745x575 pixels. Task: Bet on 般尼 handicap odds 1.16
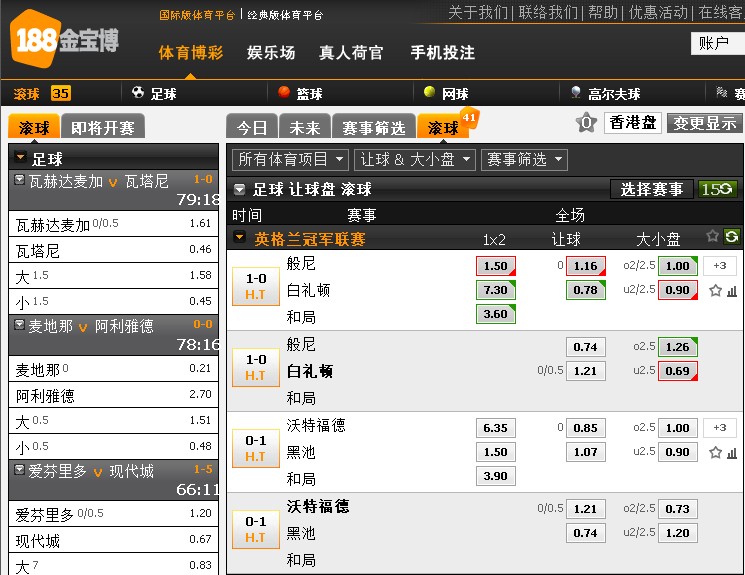point(586,266)
